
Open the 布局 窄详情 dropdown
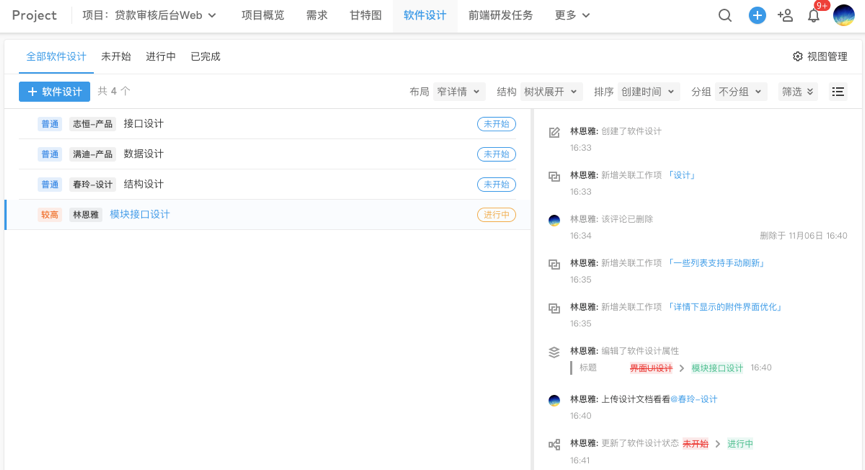pyautogui.click(x=458, y=92)
